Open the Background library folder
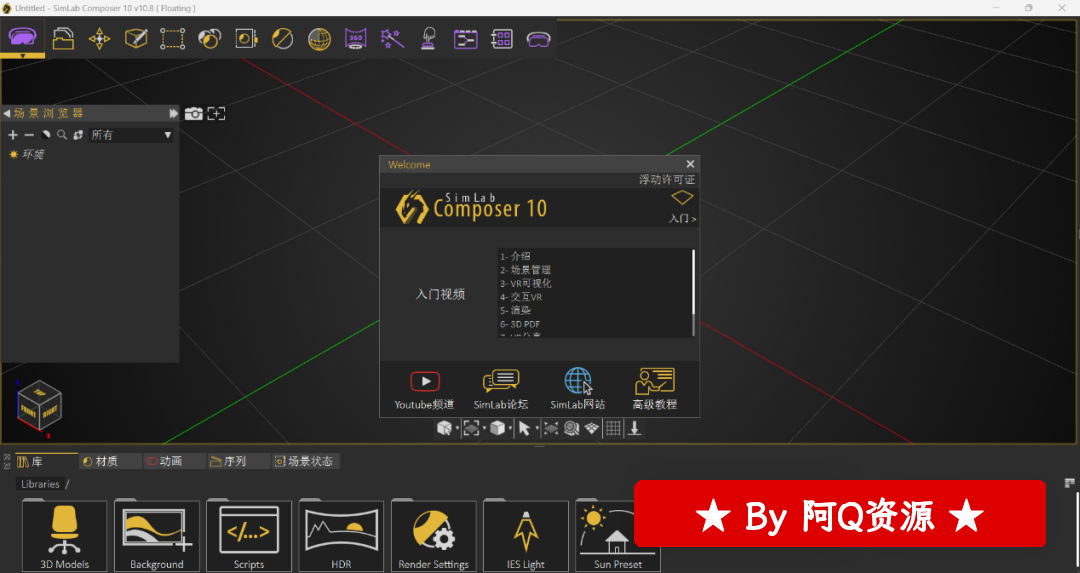1080x573 pixels. click(157, 536)
